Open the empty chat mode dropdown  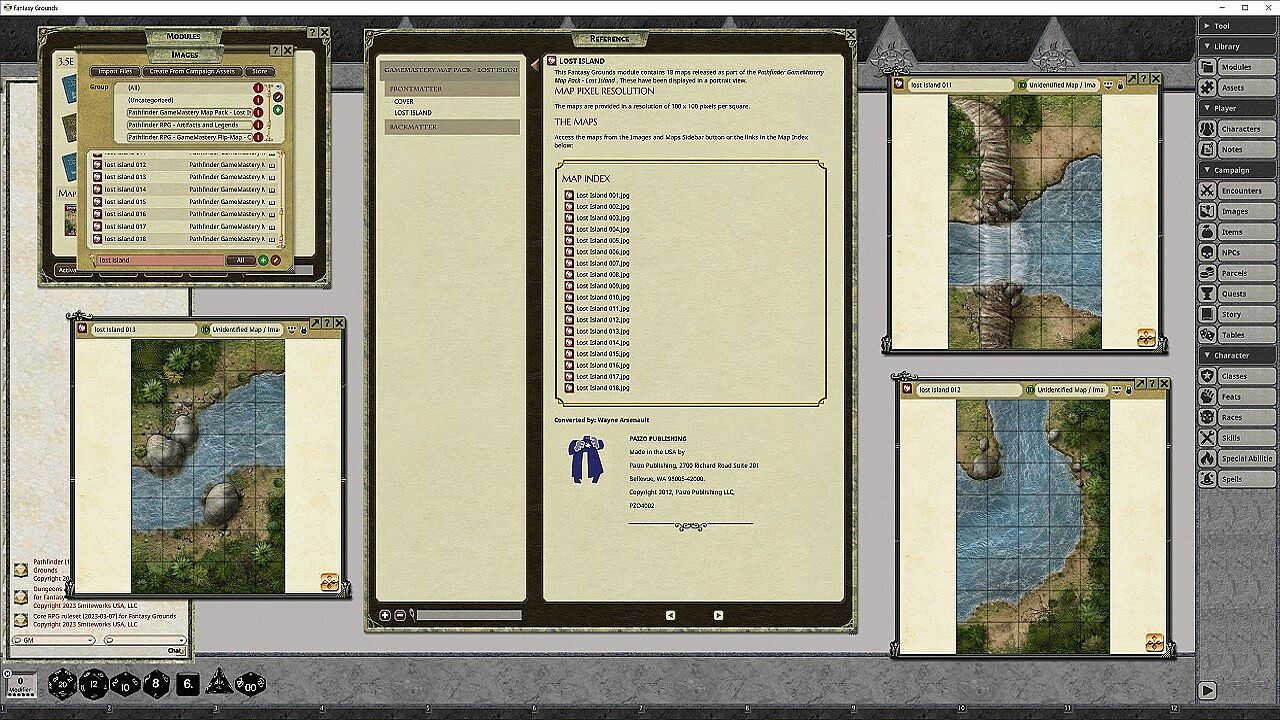pyautogui.click(x=145, y=640)
